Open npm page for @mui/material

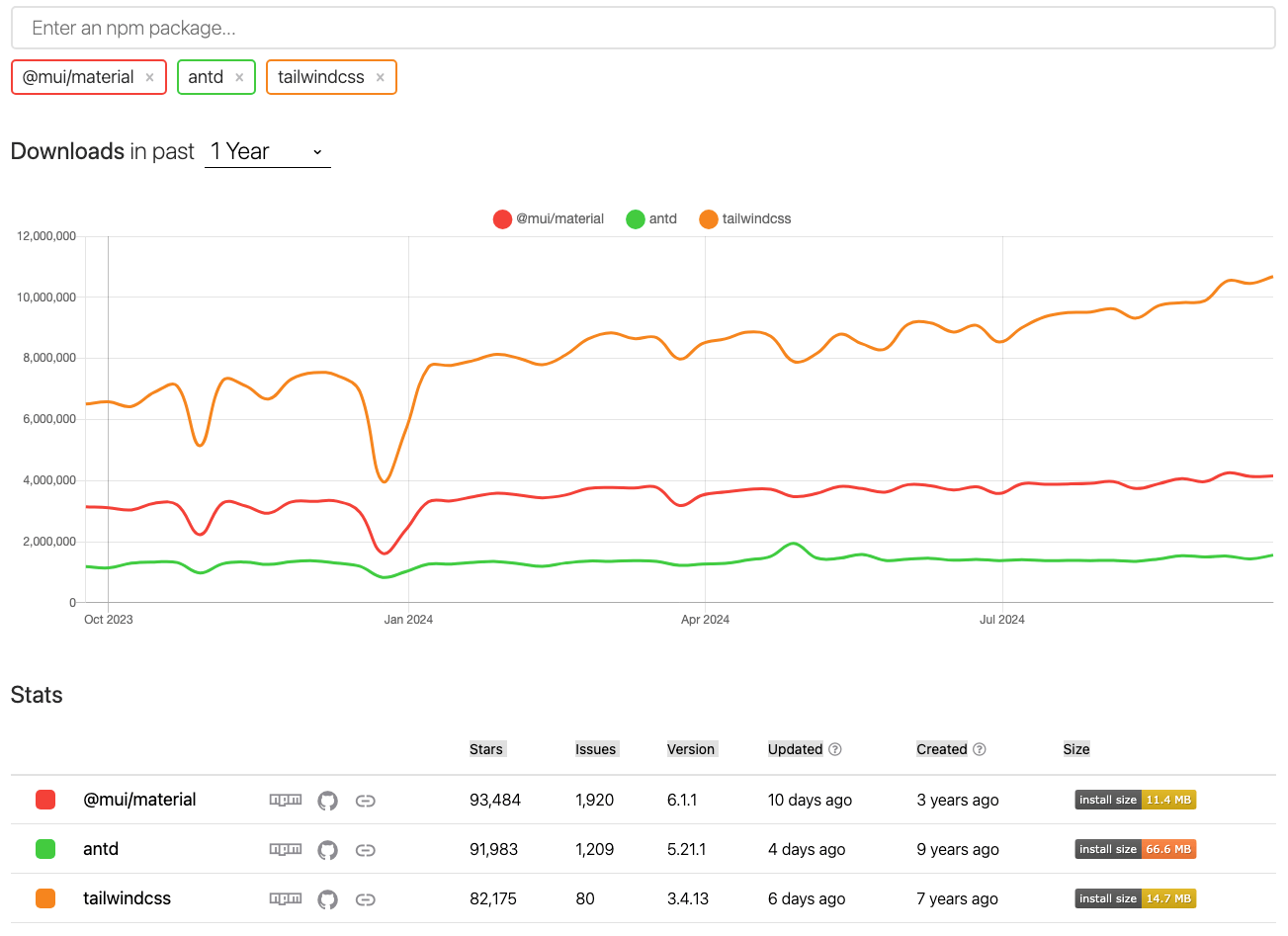286,800
